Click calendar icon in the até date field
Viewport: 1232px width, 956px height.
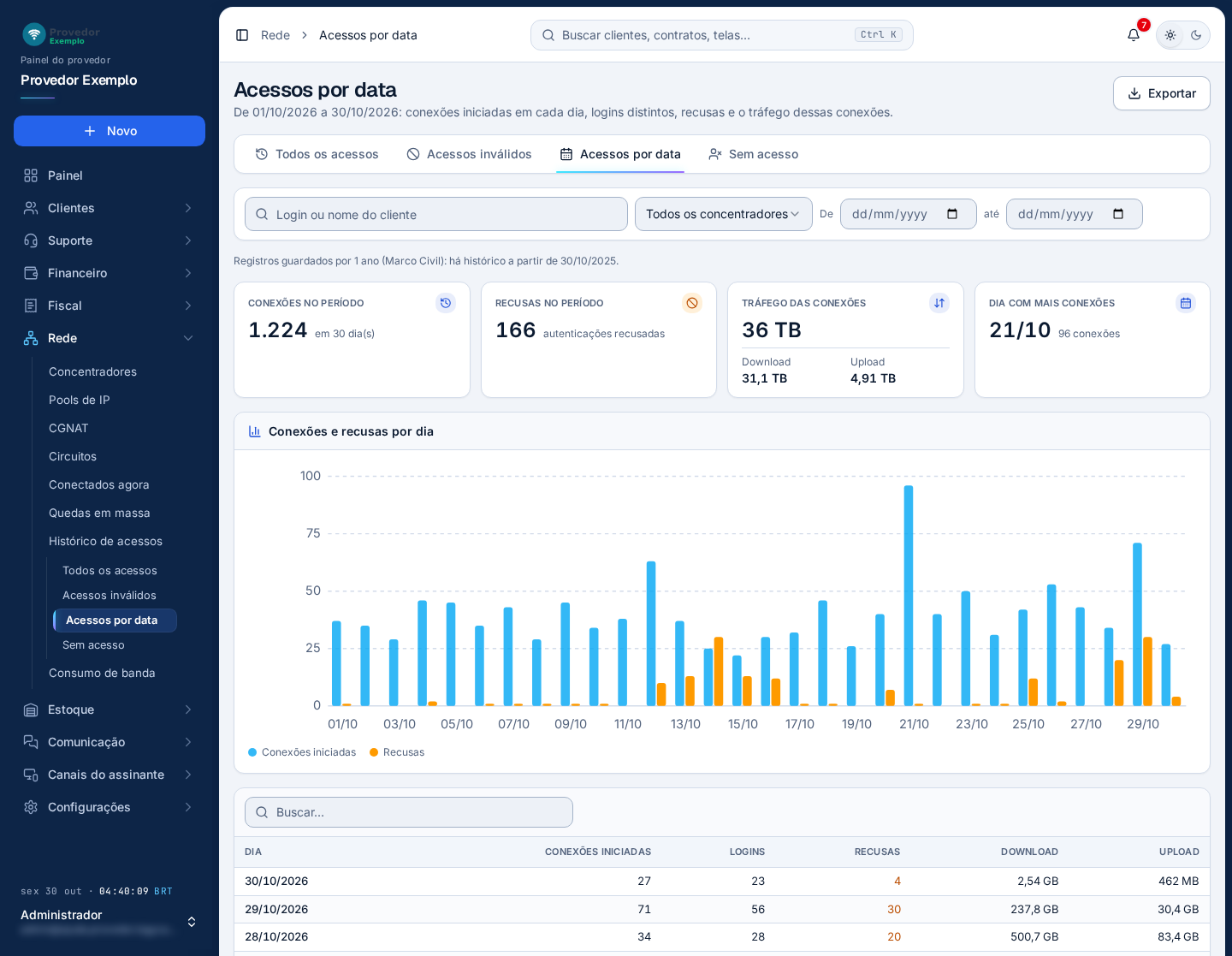coord(1118,214)
